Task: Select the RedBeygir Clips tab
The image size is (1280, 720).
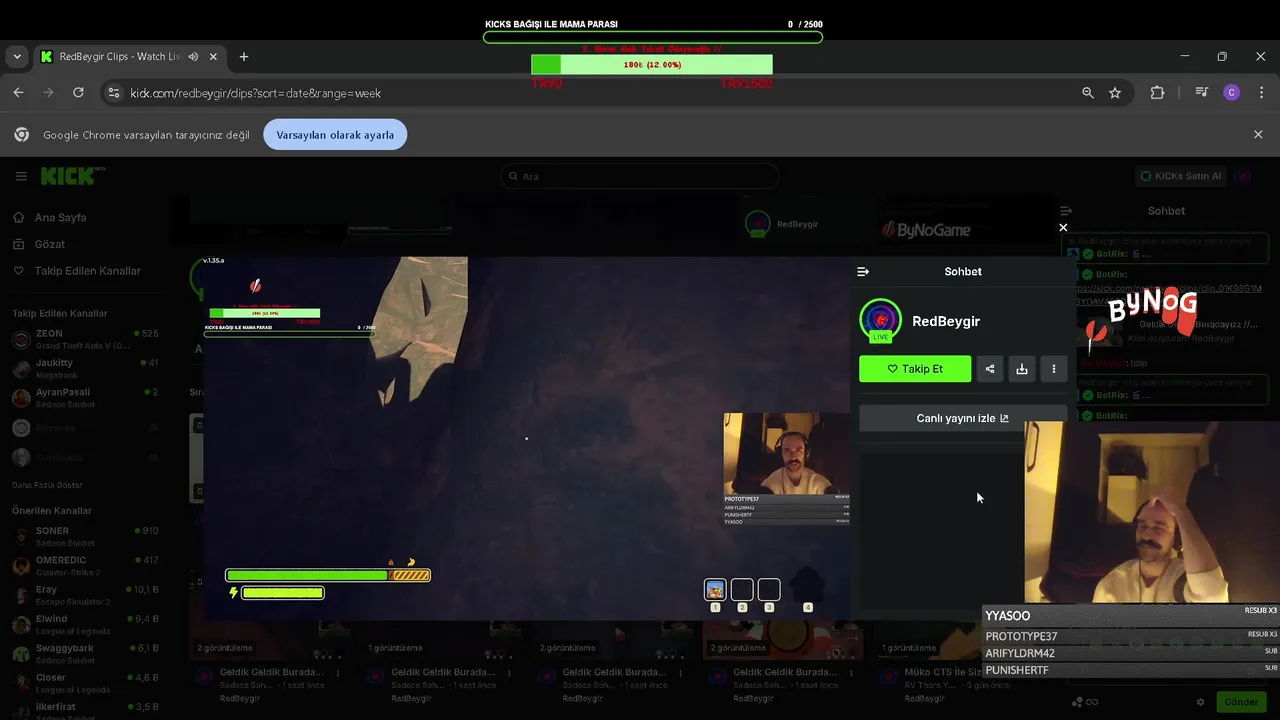Action: click(128, 57)
